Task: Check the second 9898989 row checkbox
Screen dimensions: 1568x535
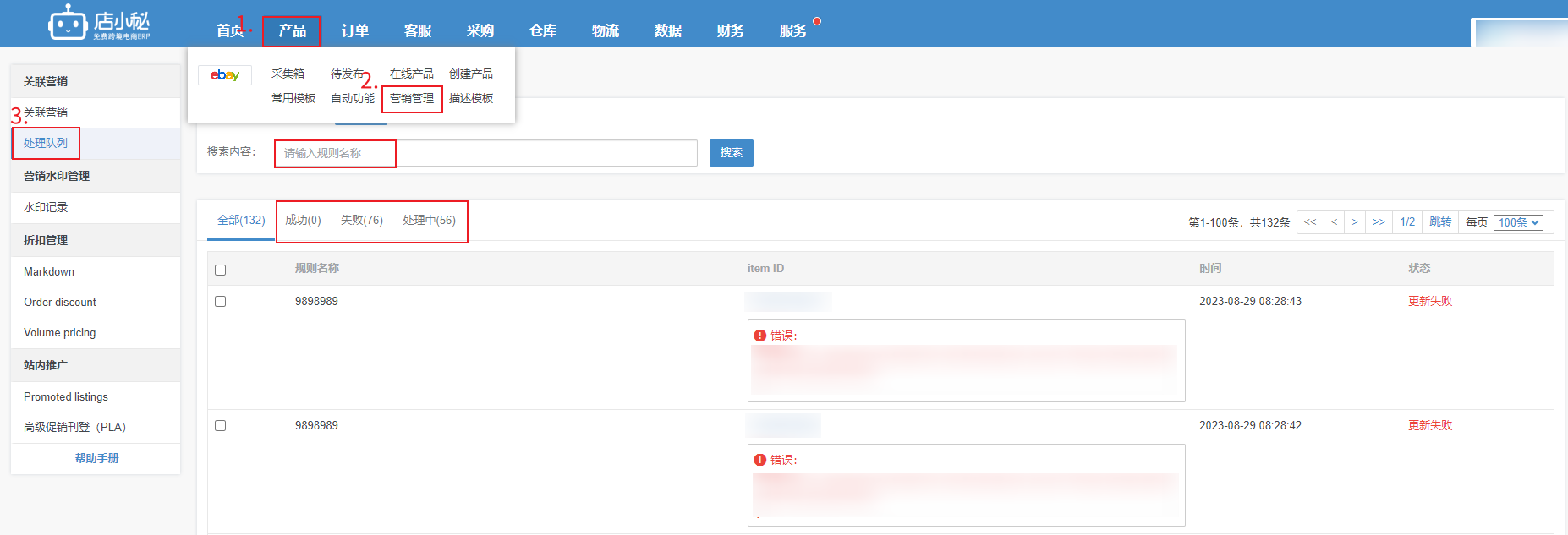Action: pos(221,426)
